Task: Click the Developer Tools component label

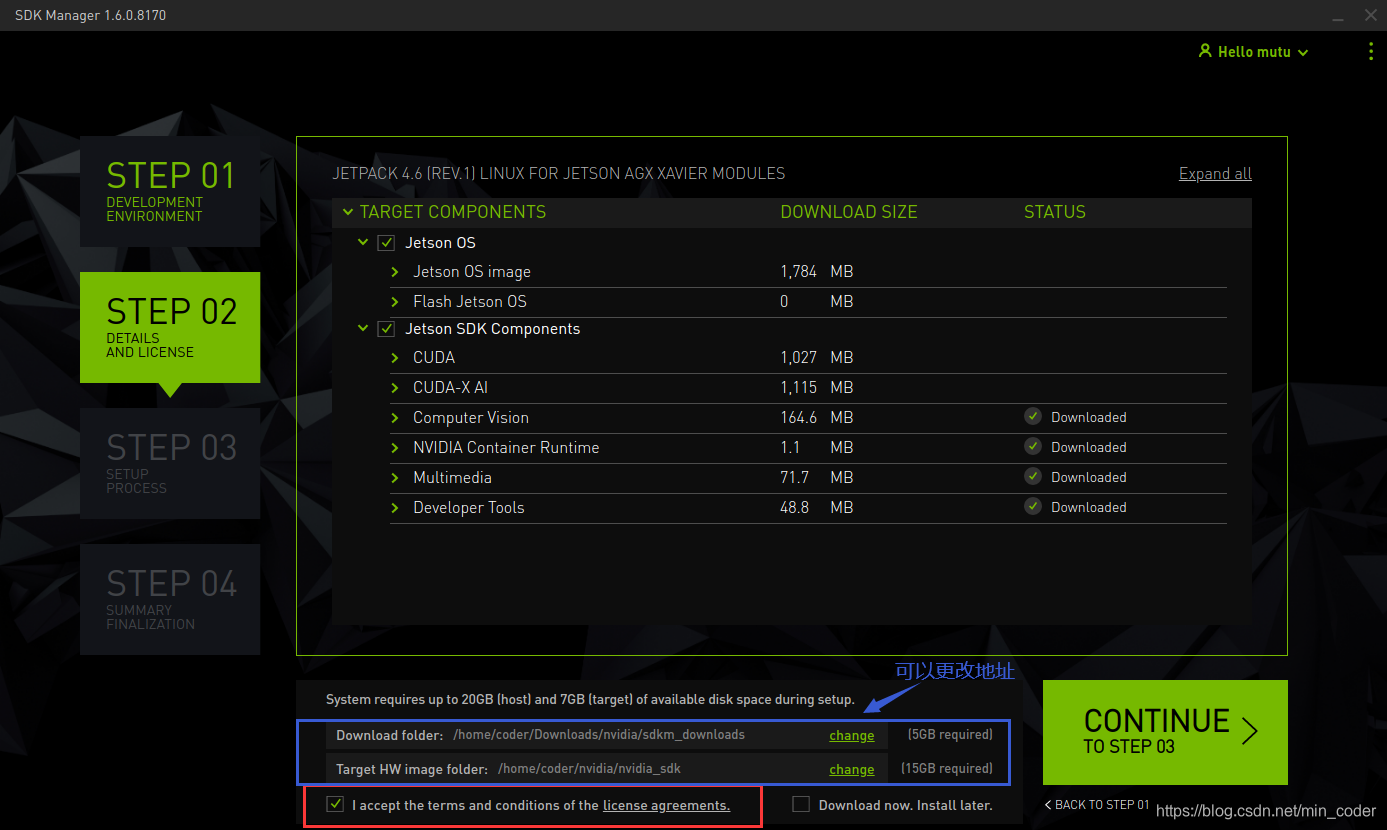Action: tap(469, 508)
